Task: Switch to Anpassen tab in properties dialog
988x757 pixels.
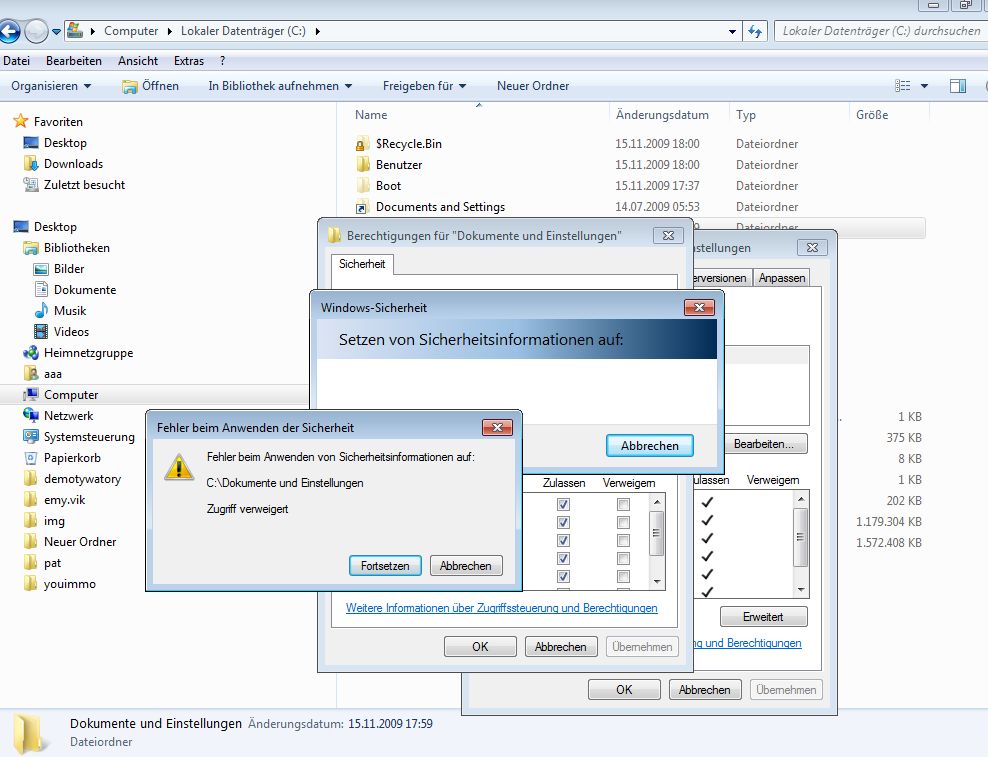Action: 781,278
